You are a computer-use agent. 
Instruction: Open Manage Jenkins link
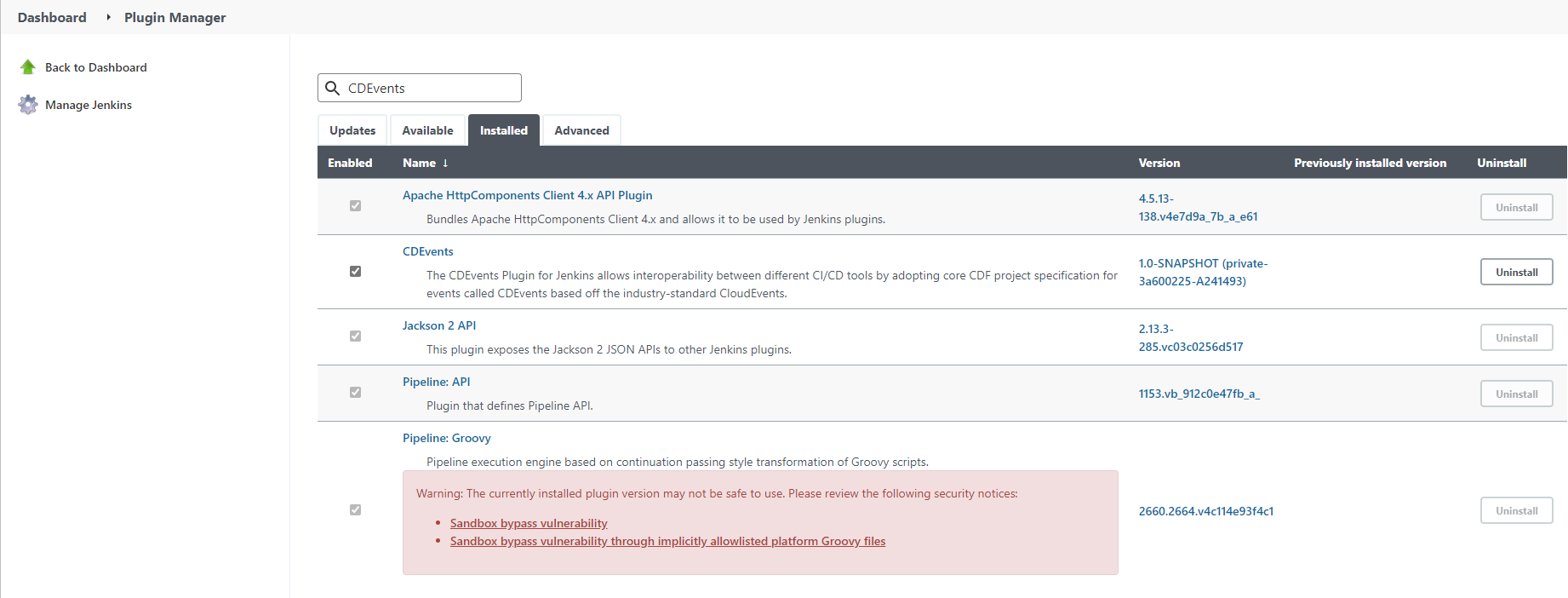click(89, 105)
